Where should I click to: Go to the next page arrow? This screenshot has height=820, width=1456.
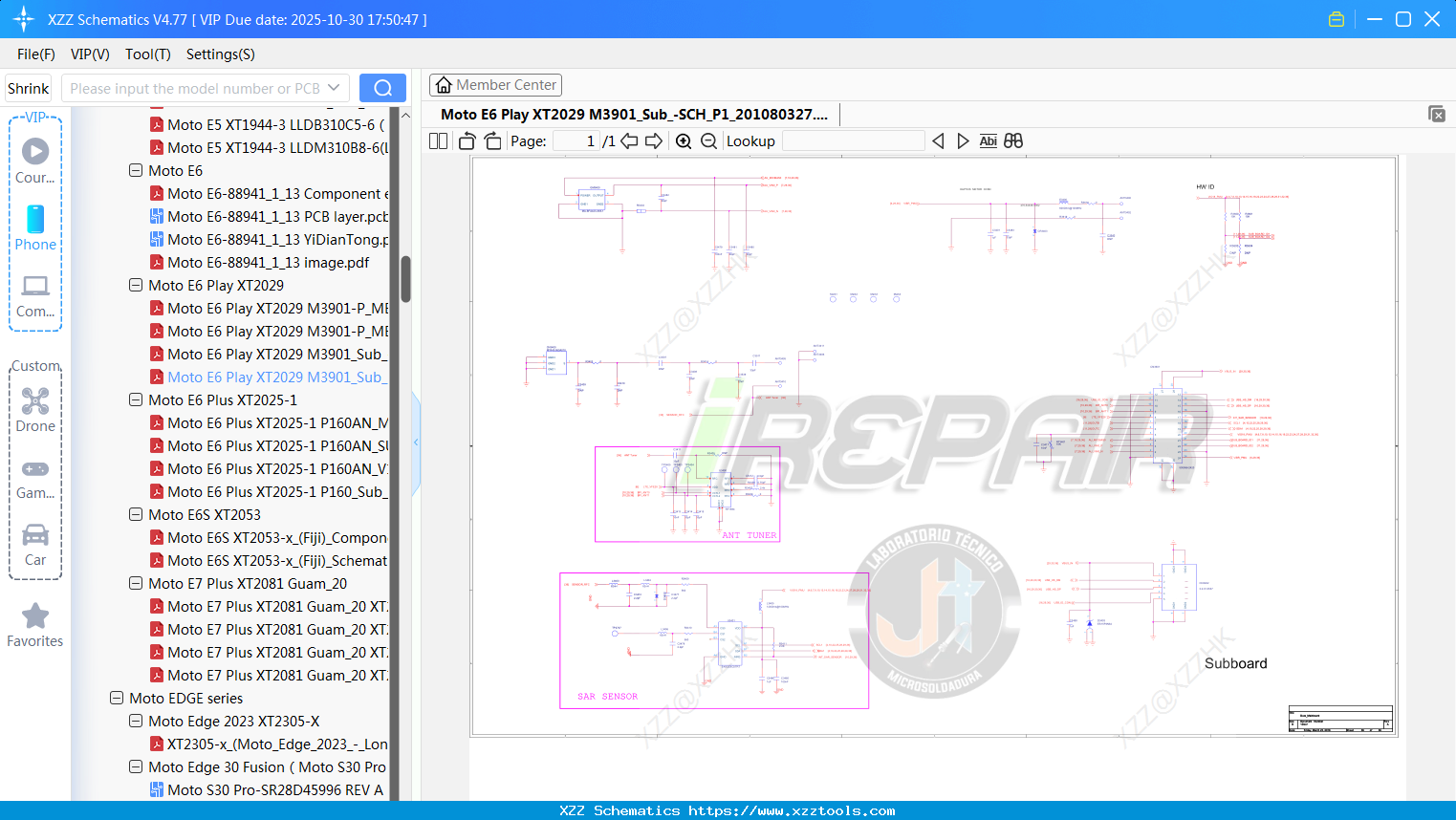click(x=654, y=140)
